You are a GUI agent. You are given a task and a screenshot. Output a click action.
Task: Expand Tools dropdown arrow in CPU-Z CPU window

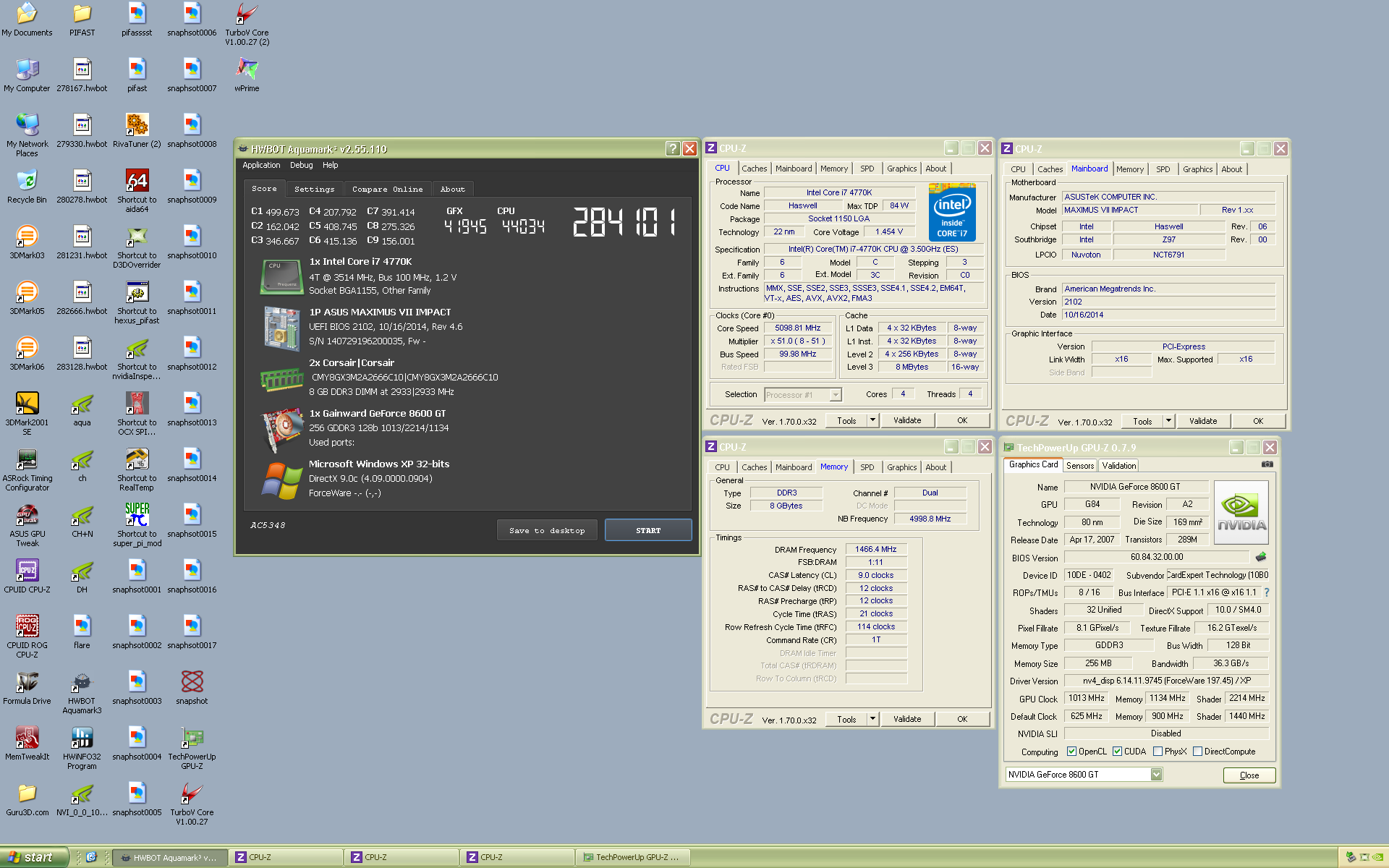tap(872, 420)
